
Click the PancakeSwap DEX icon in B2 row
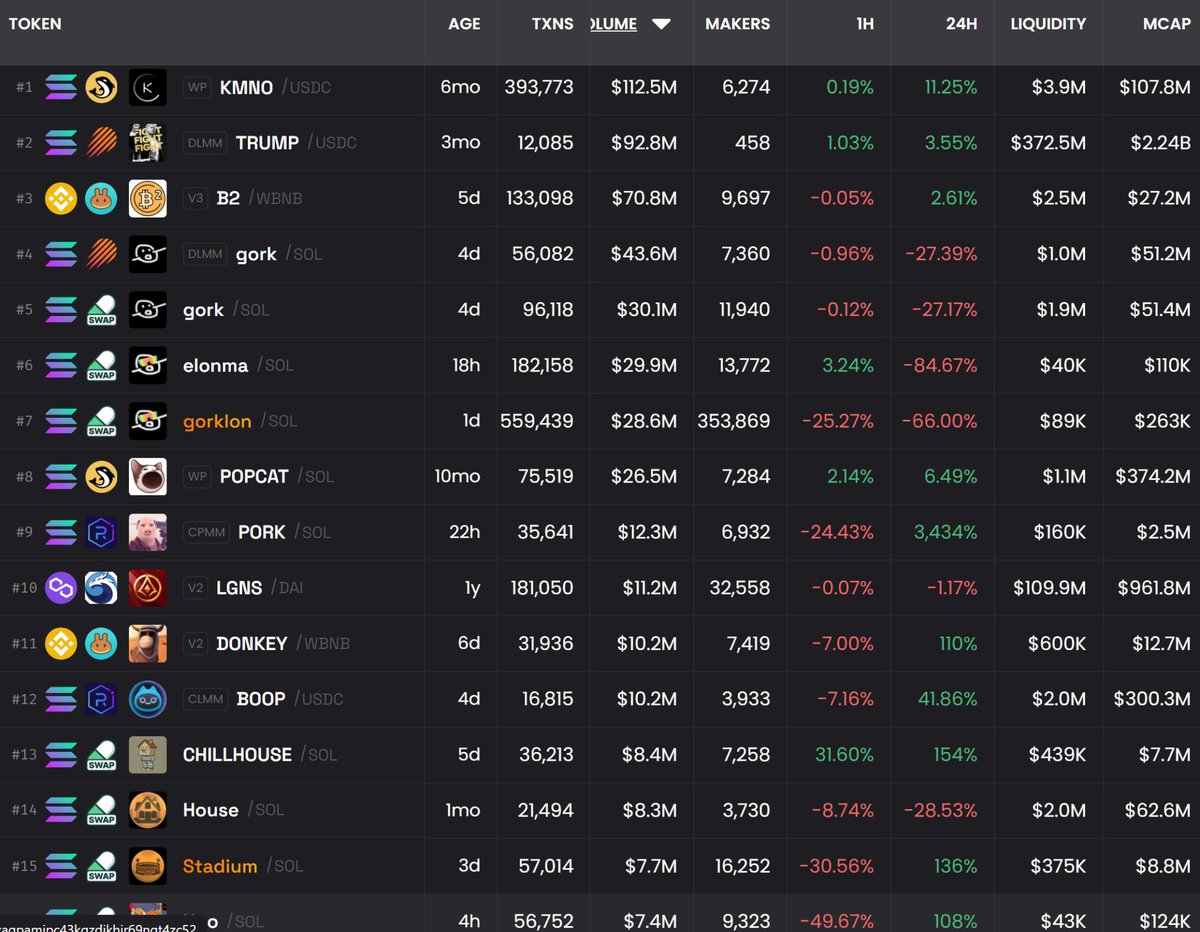pyautogui.click(x=101, y=199)
